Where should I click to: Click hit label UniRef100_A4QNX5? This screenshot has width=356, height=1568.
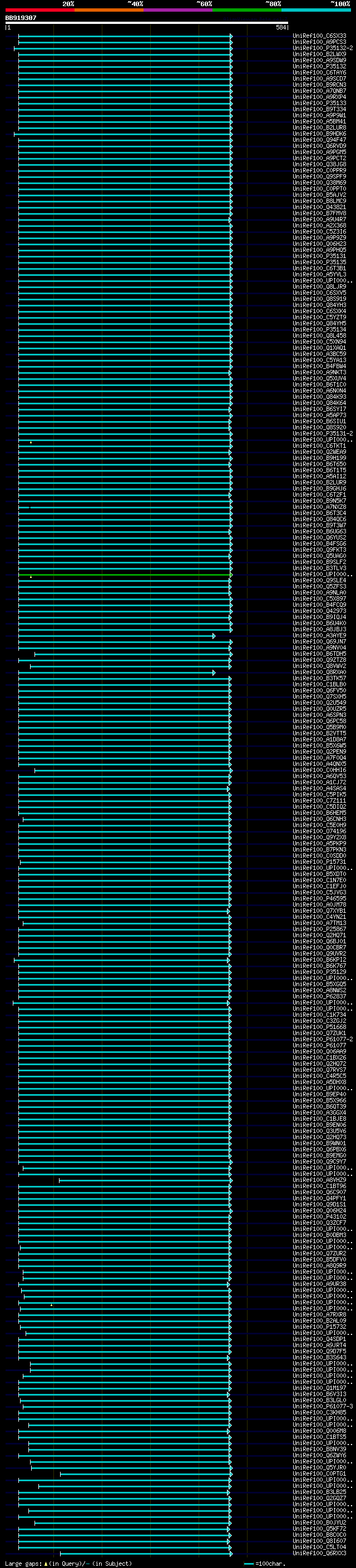coord(319,764)
